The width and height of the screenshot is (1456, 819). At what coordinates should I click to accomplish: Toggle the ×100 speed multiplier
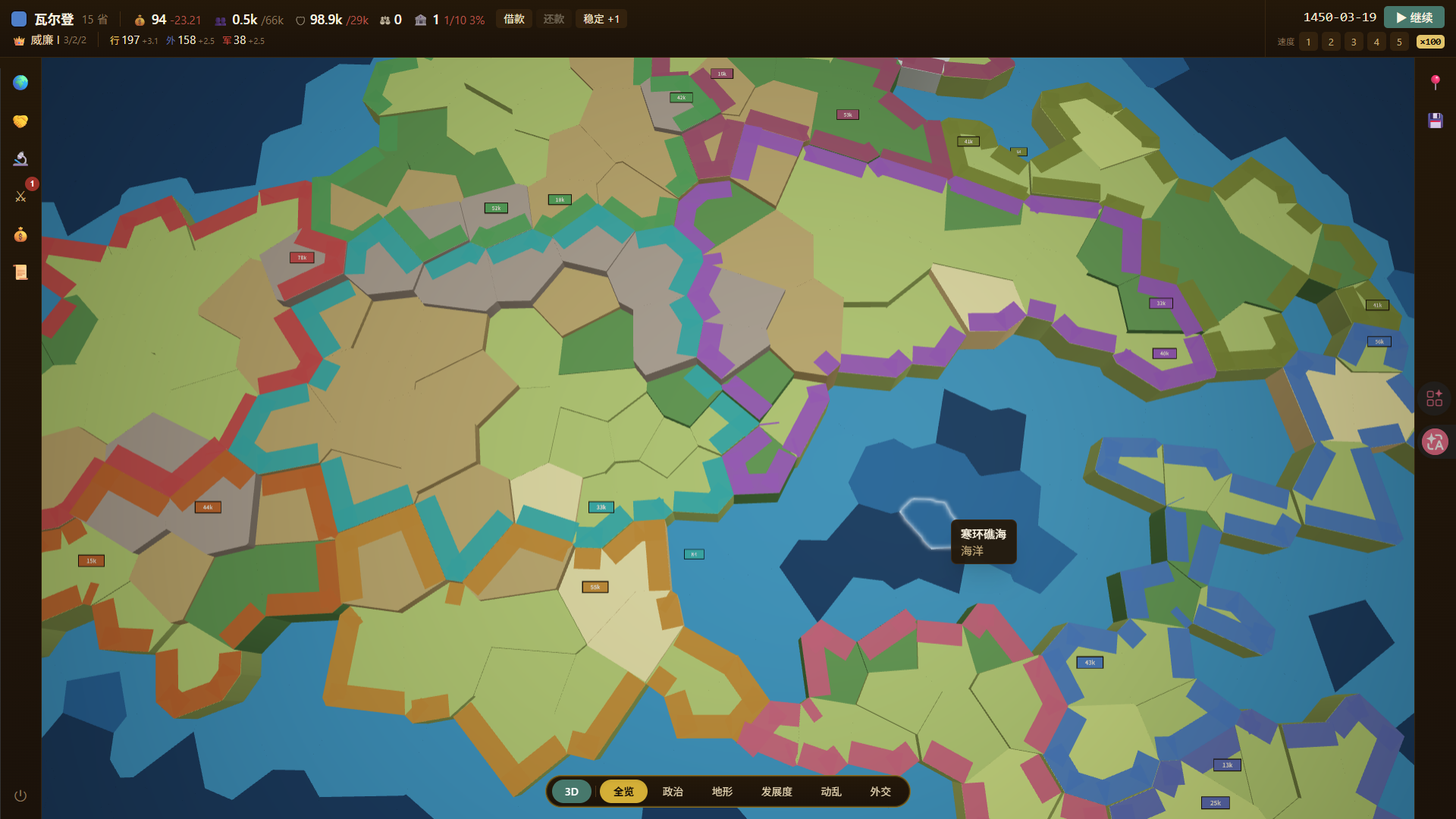point(1430,42)
